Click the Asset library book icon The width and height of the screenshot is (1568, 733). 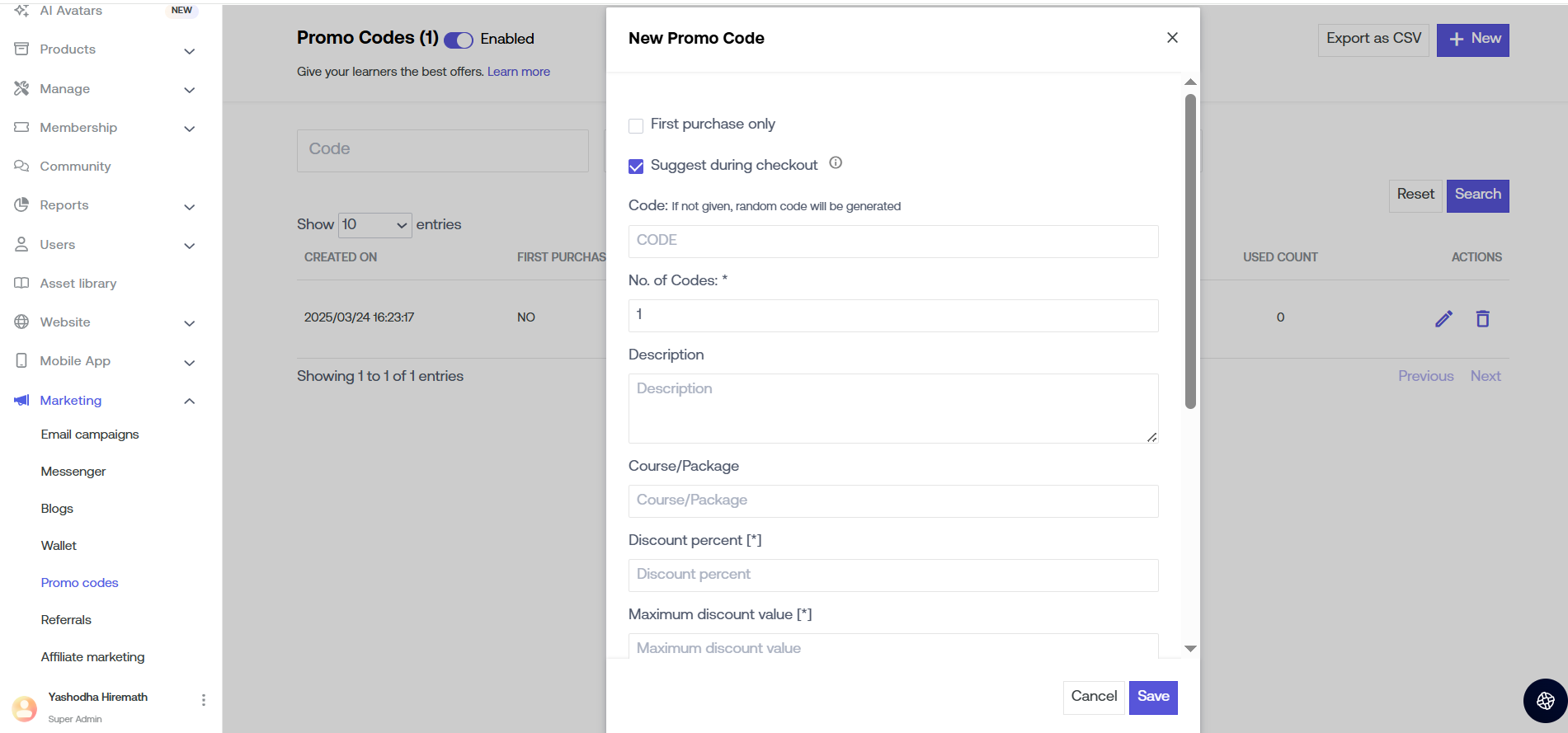pos(21,284)
